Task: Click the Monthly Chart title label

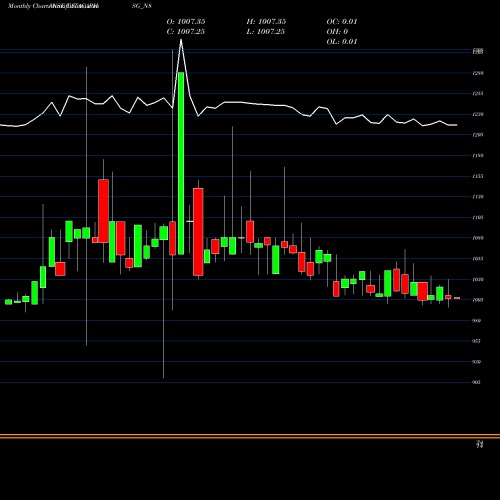Action: 28,6
